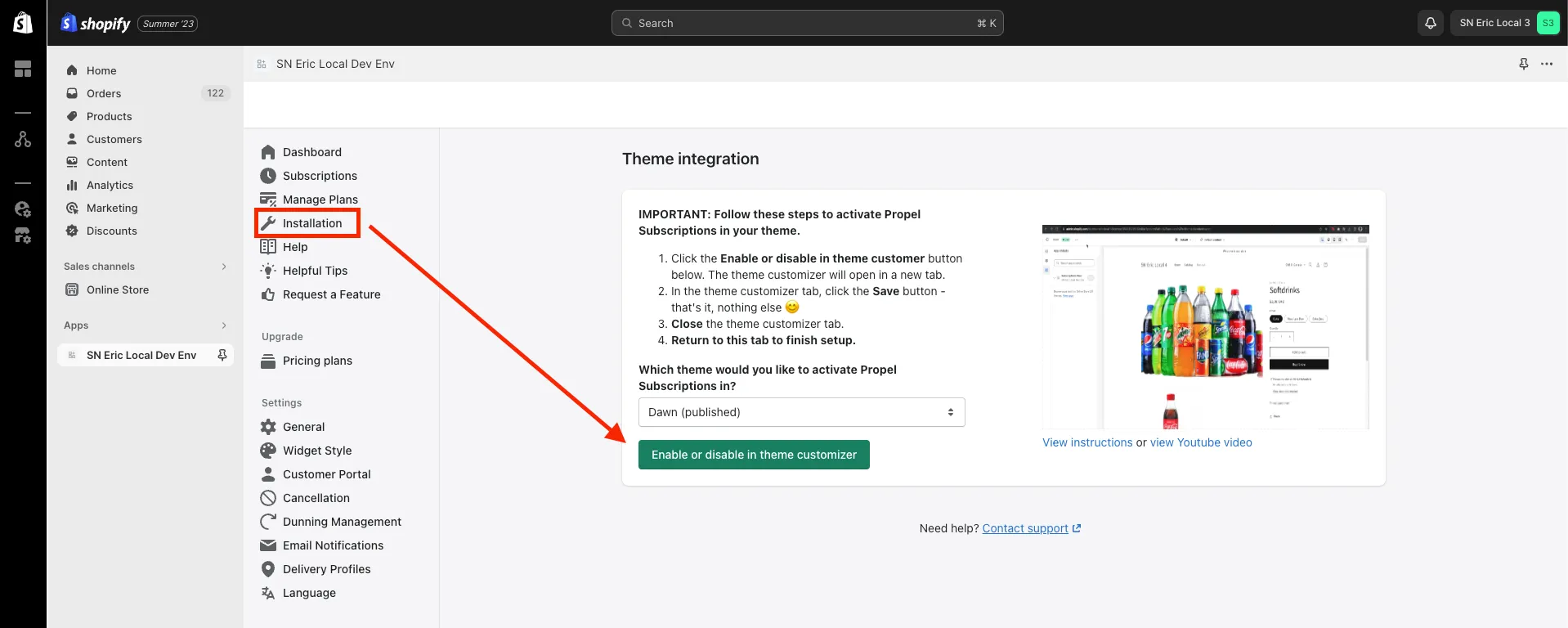The width and height of the screenshot is (1568, 628).
Task: Click the Installation wrench icon
Action: pos(268,223)
